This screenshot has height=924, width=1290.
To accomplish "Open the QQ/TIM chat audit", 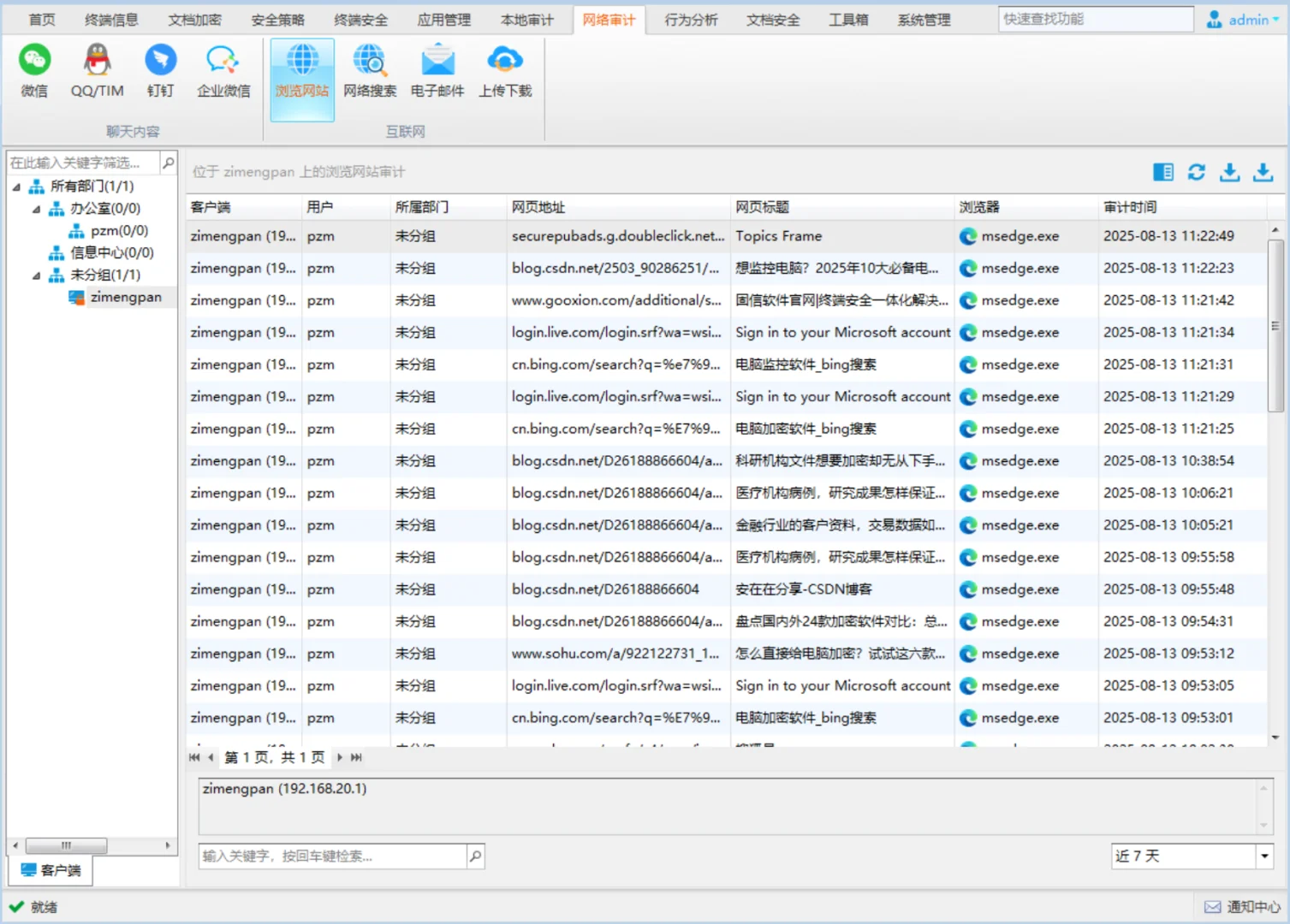I will 97,71.
